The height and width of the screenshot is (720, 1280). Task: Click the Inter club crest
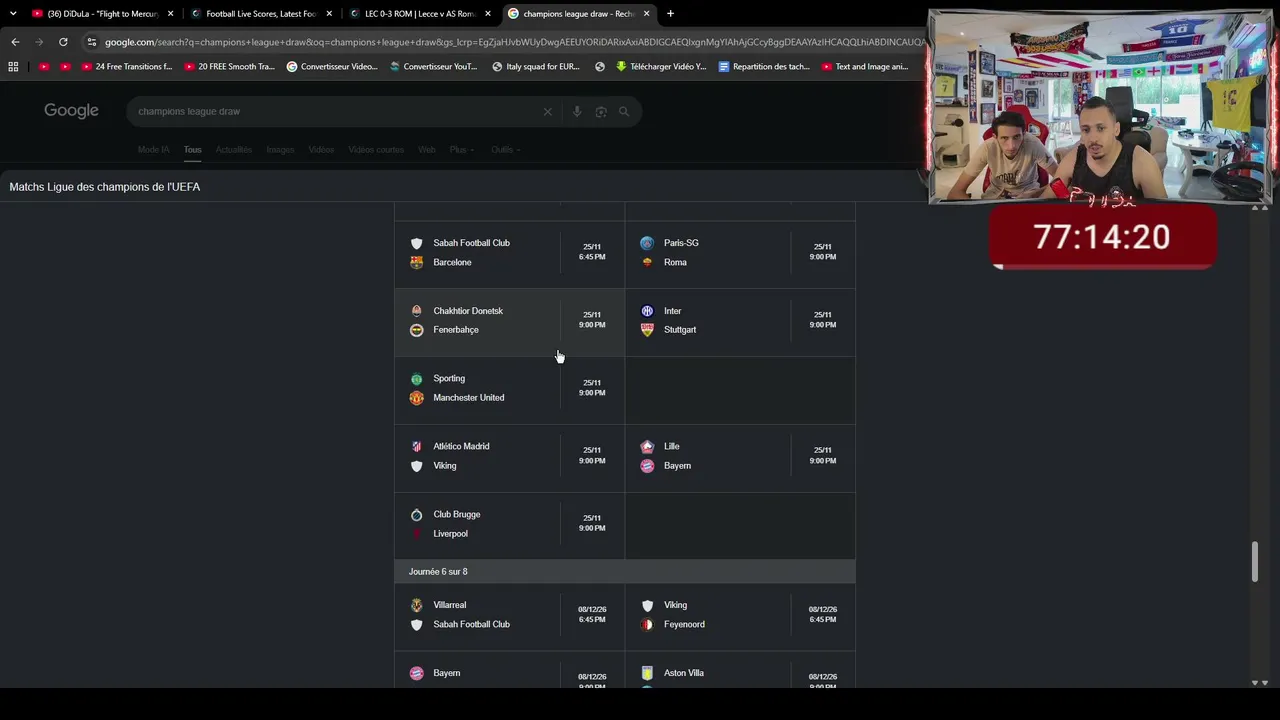pos(647,311)
